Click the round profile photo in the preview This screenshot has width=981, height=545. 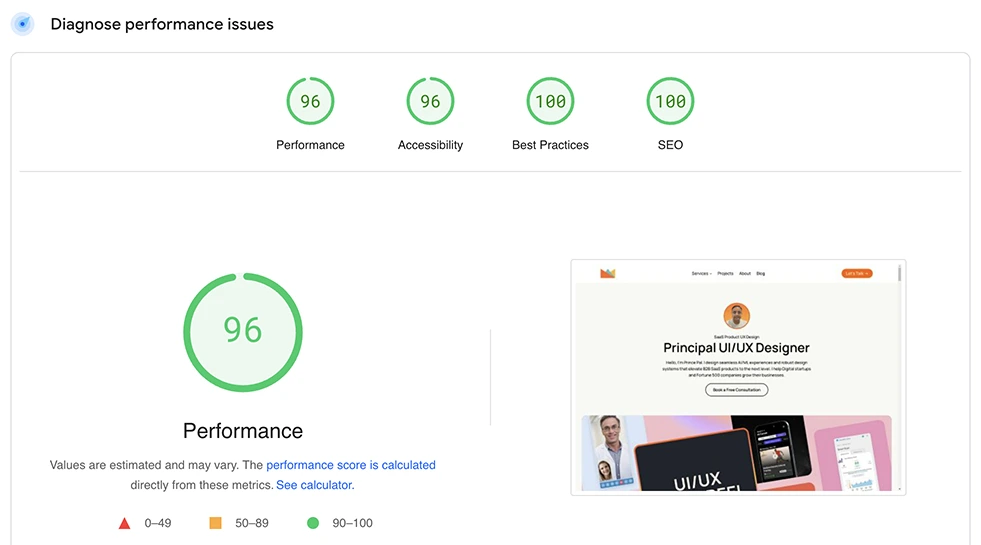pyautogui.click(x=736, y=316)
